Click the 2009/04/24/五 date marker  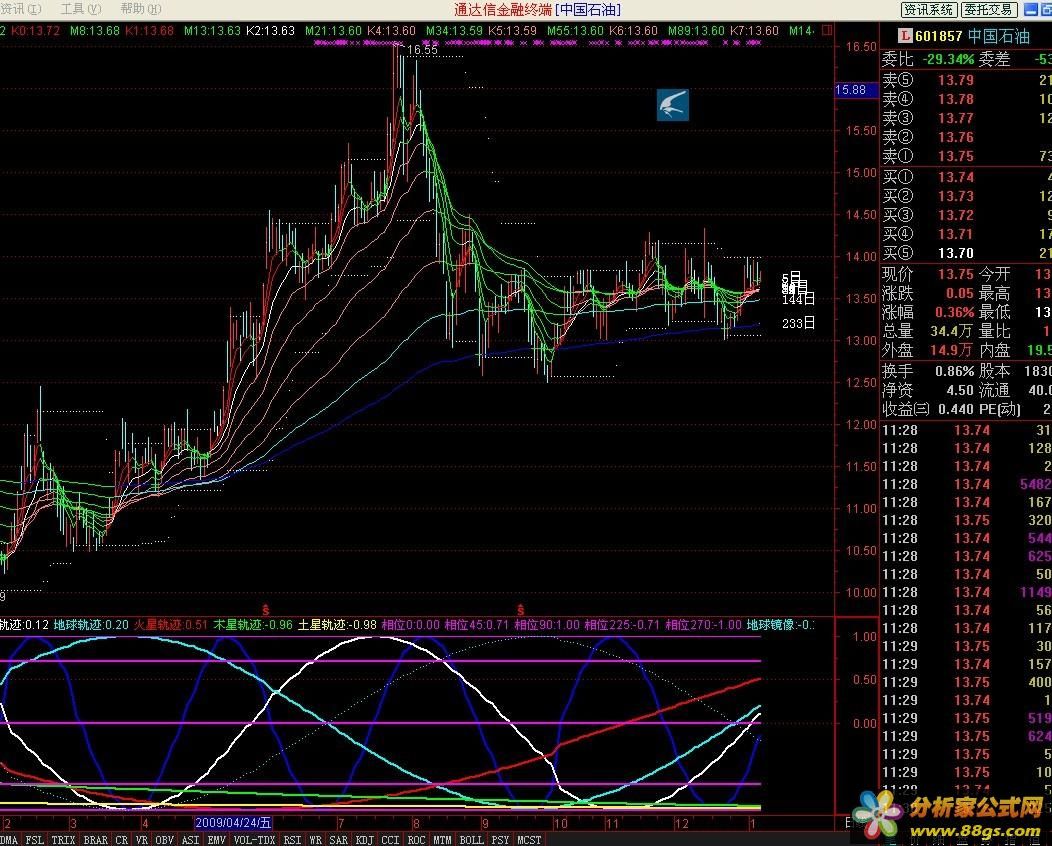tap(233, 823)
